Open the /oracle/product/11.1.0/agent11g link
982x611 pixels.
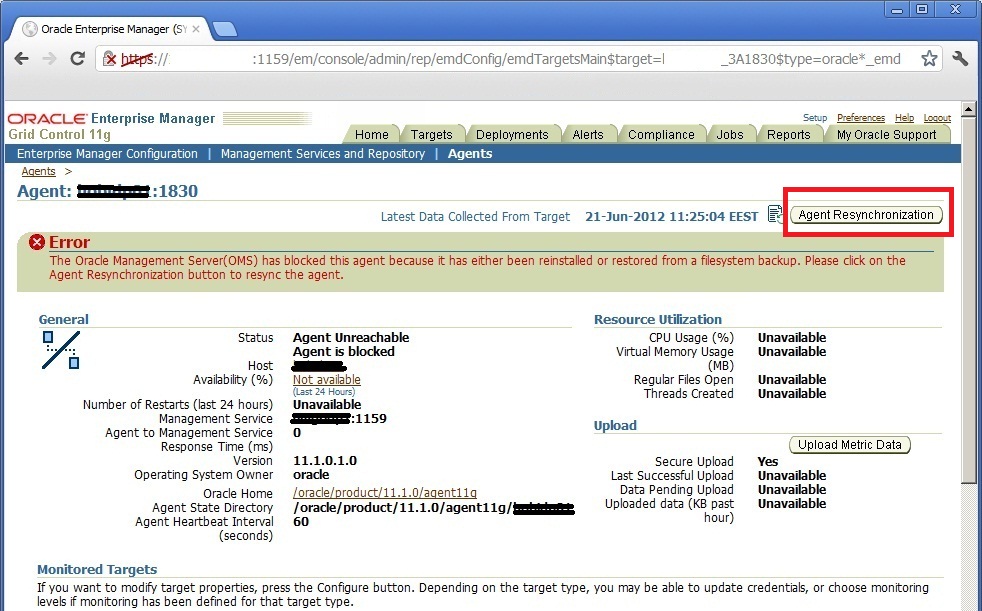coord(385,493)
